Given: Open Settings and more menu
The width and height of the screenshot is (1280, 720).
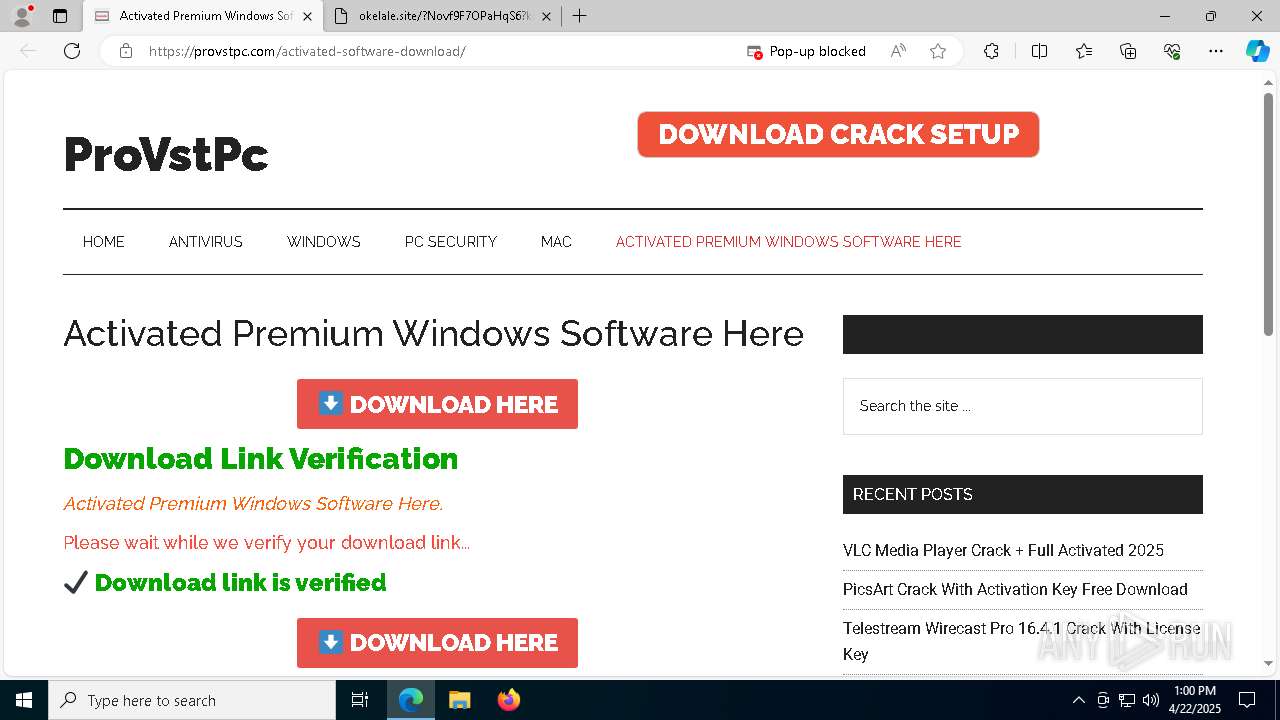Looking at the screenshot, I should 1216,51.
